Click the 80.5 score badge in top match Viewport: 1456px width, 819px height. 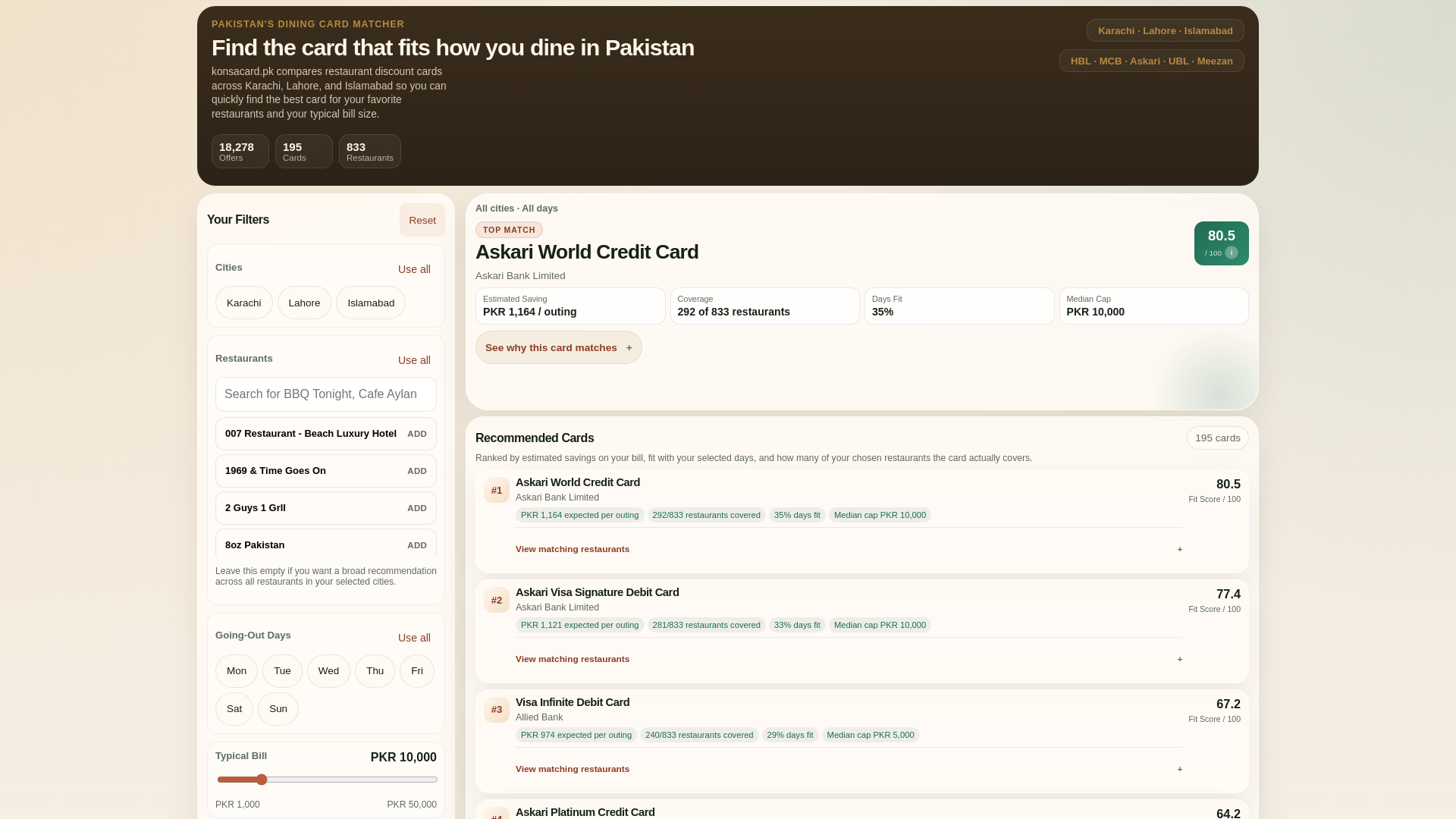click(x=1222, y=243)
